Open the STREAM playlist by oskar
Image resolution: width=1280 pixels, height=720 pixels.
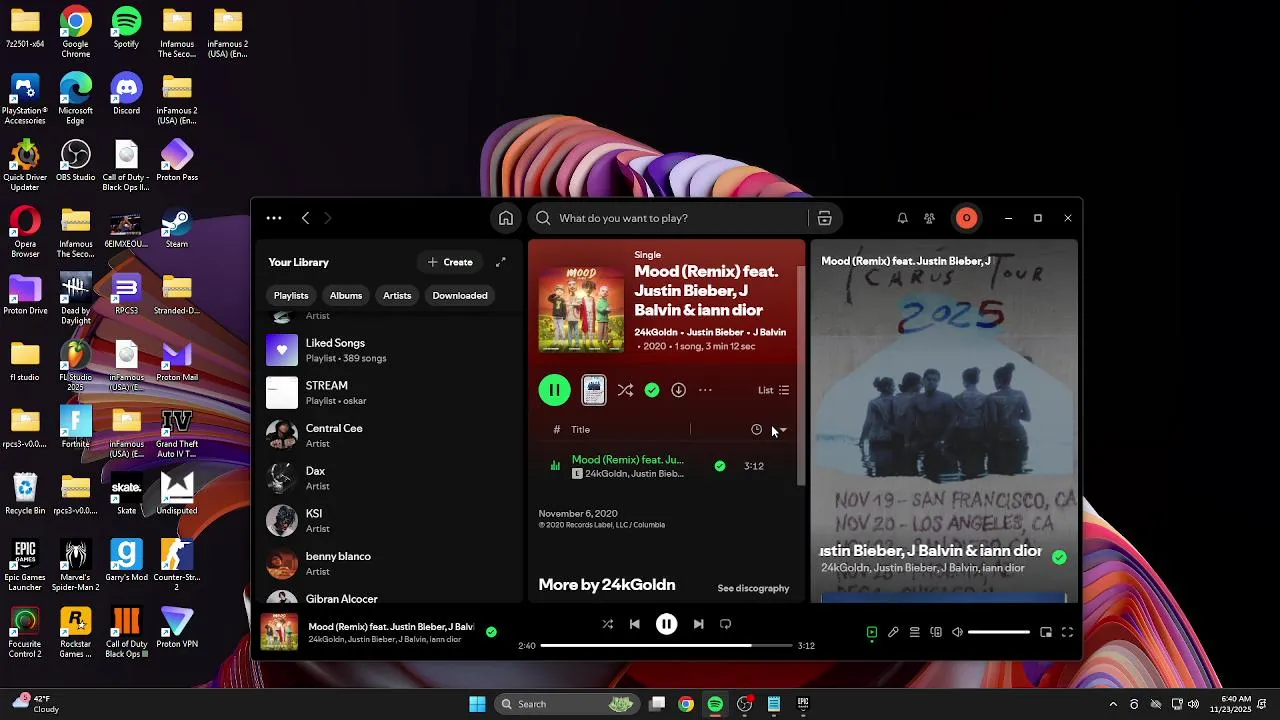[390, 393]
